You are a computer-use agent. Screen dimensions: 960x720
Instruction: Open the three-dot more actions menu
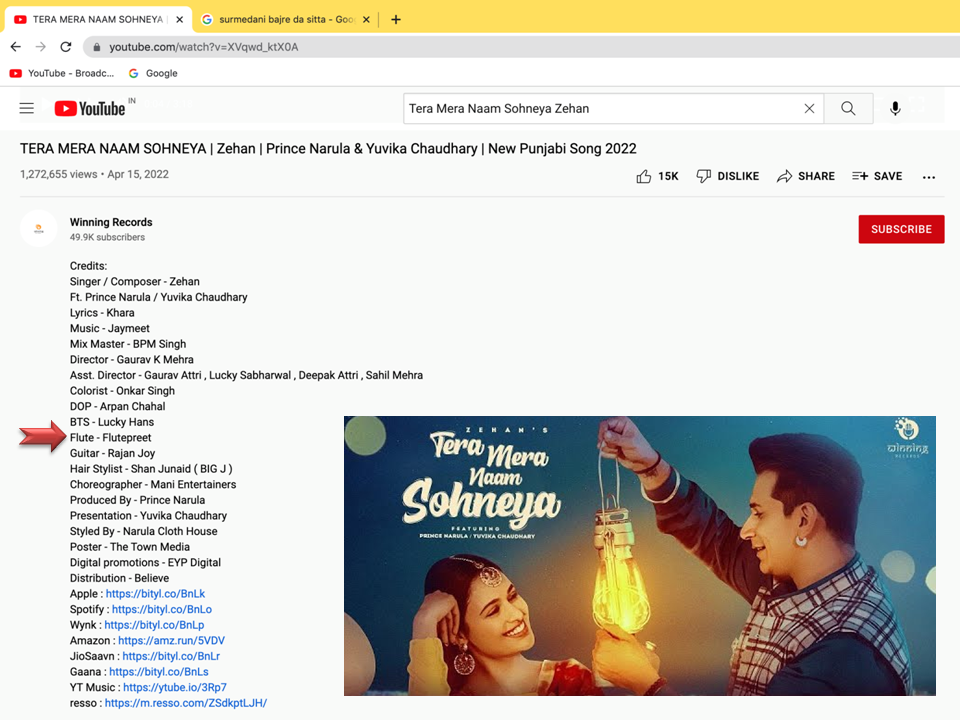[929, 177]
